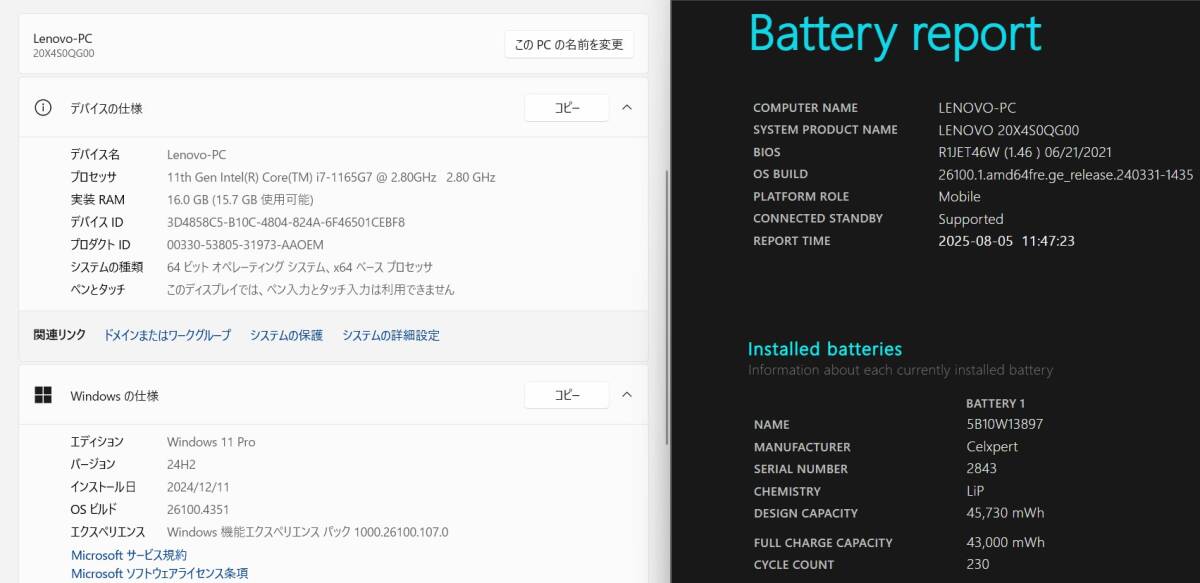Click the Battery report heading

(x=895, y=35)
